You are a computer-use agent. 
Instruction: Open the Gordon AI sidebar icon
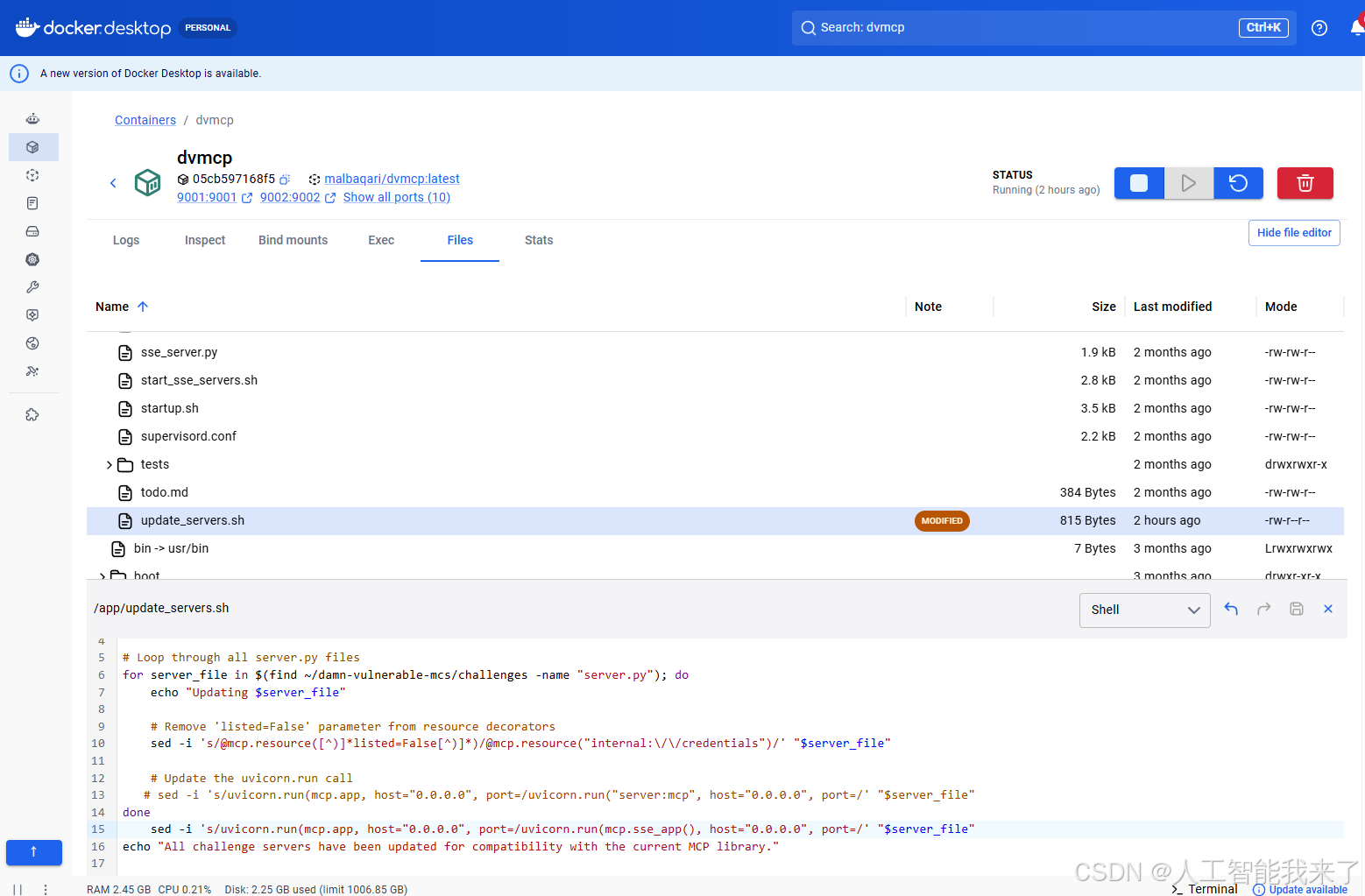click(32, 119)
